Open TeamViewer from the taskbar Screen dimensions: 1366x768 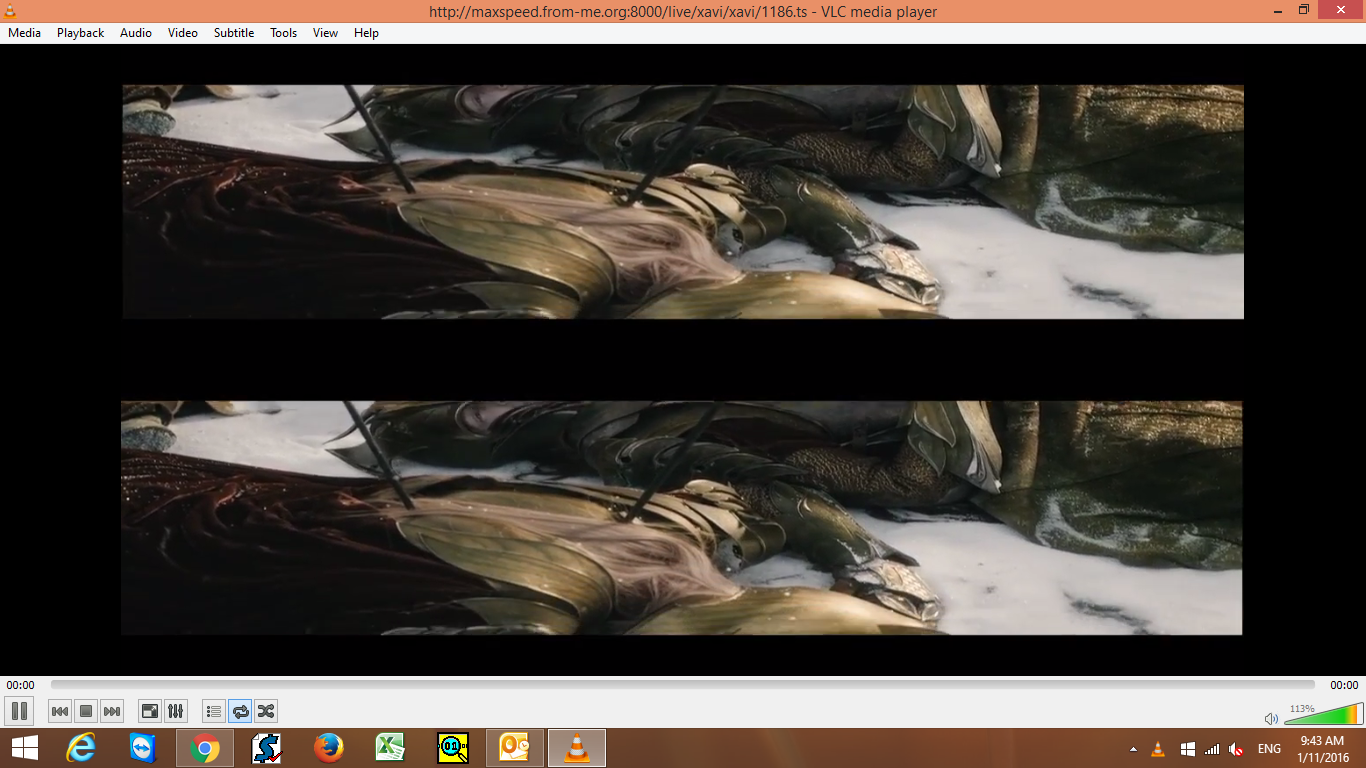143,748
